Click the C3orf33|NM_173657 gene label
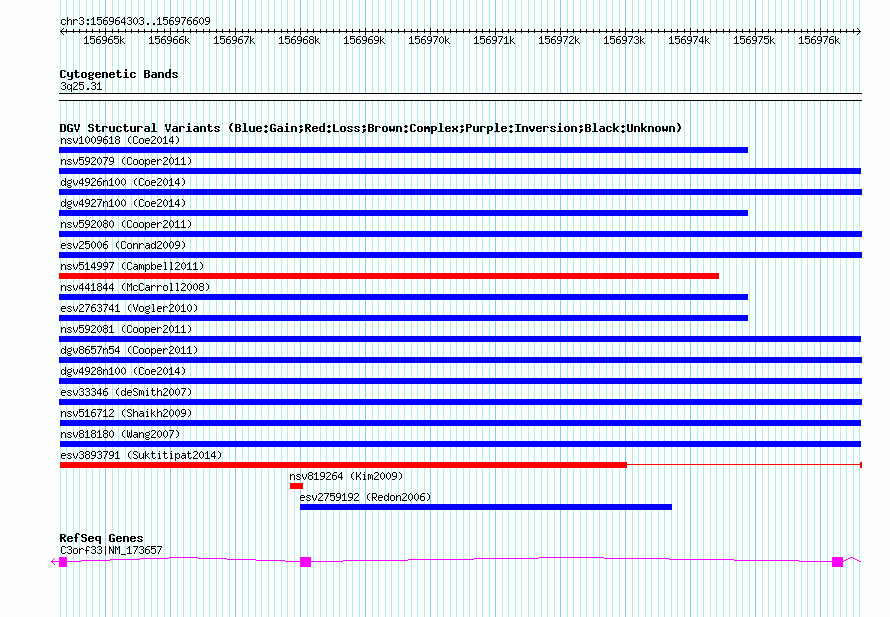The height and width of the screenshot is (617, 890). click(x=111, y=550)
